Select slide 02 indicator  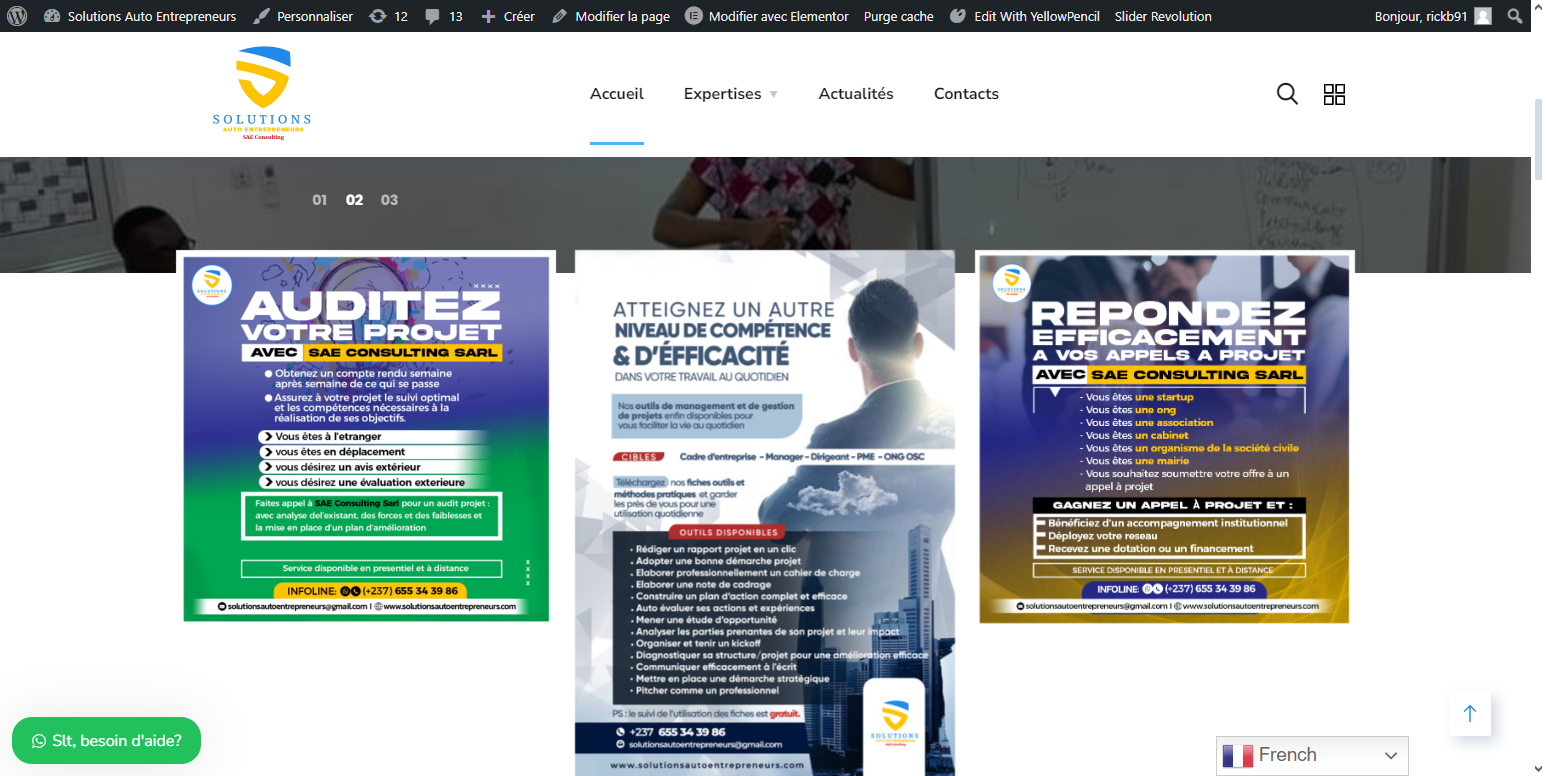[x=354, y=200]
